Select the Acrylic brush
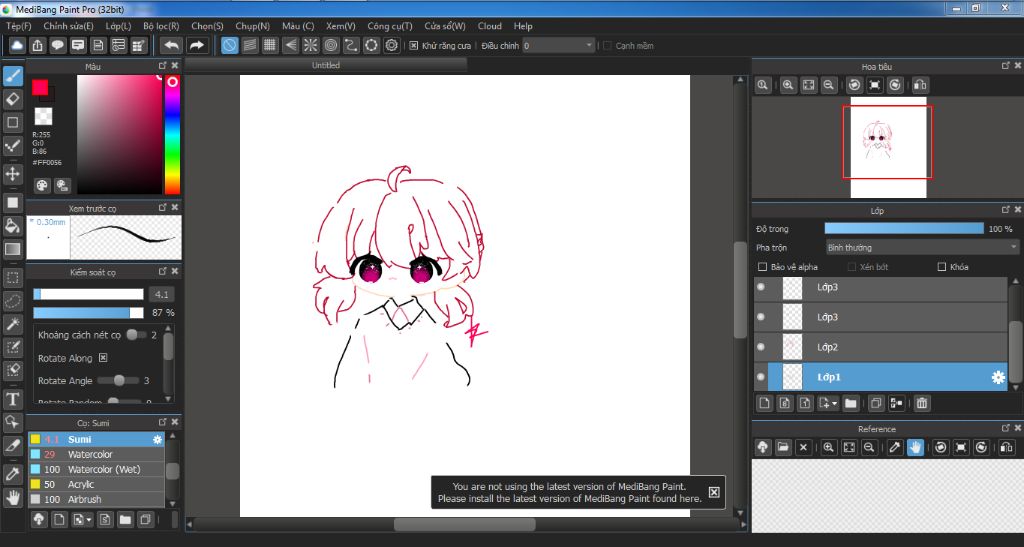The image size is (1024, 547). pyautogui.click(x=96, y=484)
